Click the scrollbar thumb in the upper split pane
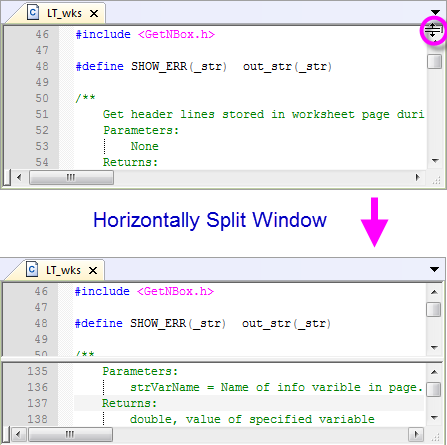The image size is (447, 445). coord(434,310)
